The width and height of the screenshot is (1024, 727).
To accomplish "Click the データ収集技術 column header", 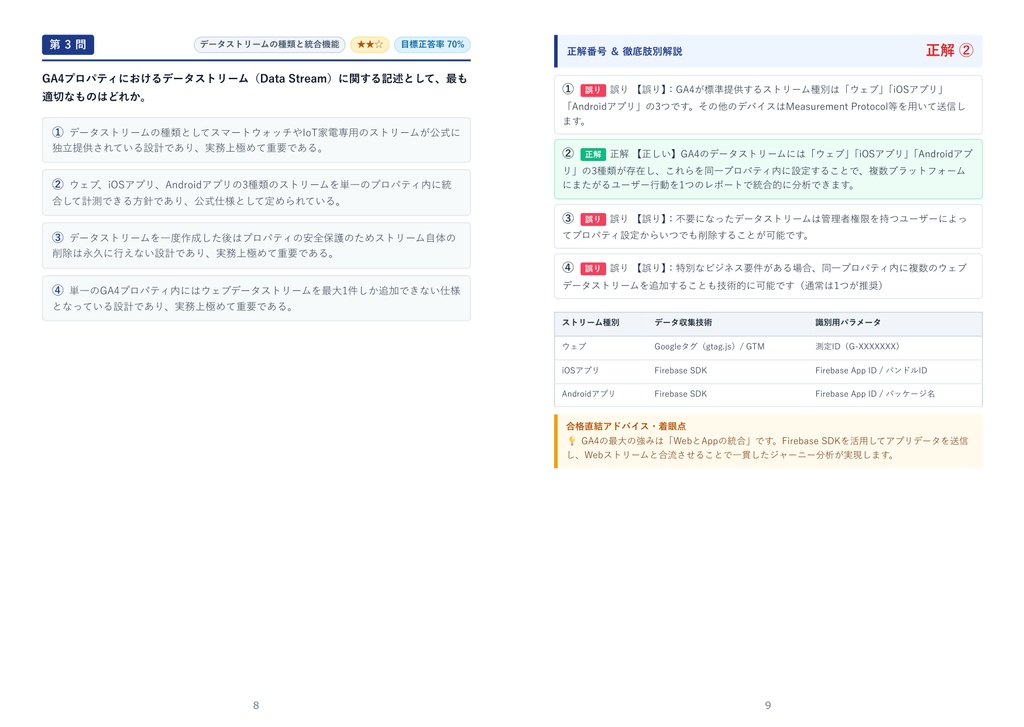I will click(x=683, y=323).
